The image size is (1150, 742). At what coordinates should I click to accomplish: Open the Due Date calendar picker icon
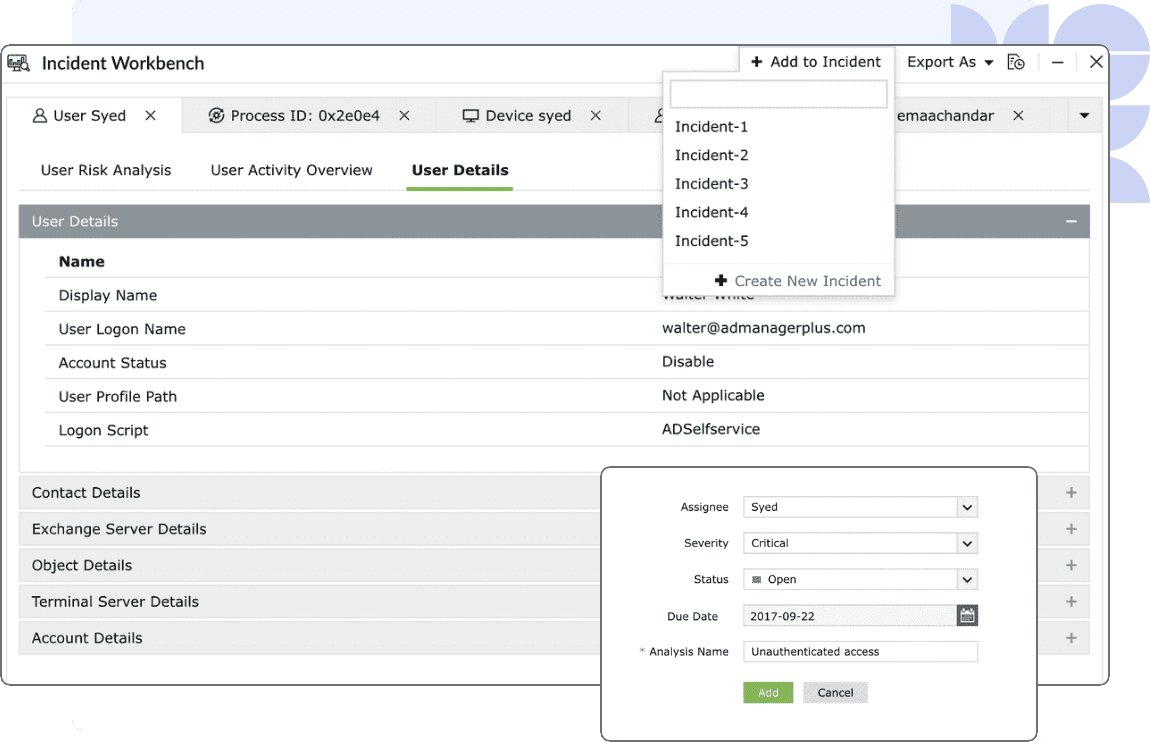(x=966, y=615)
